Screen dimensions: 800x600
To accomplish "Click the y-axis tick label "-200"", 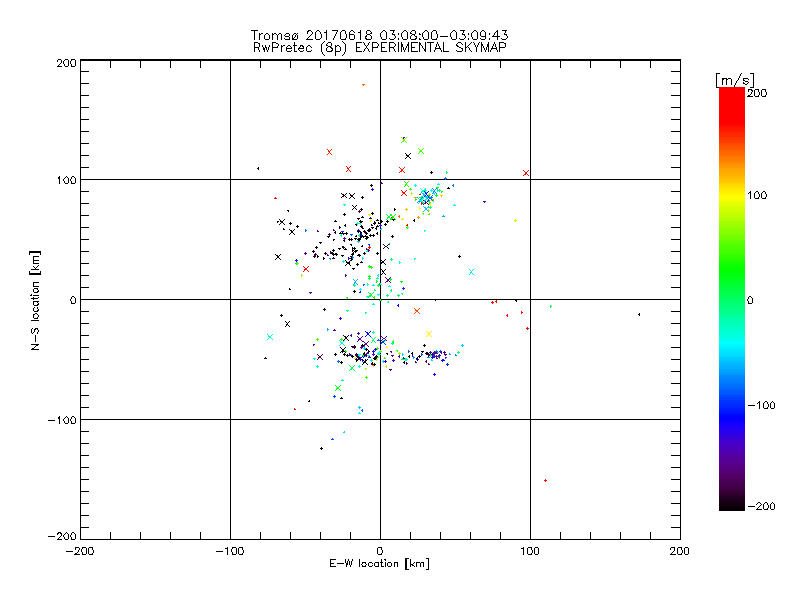I will 62,536.
